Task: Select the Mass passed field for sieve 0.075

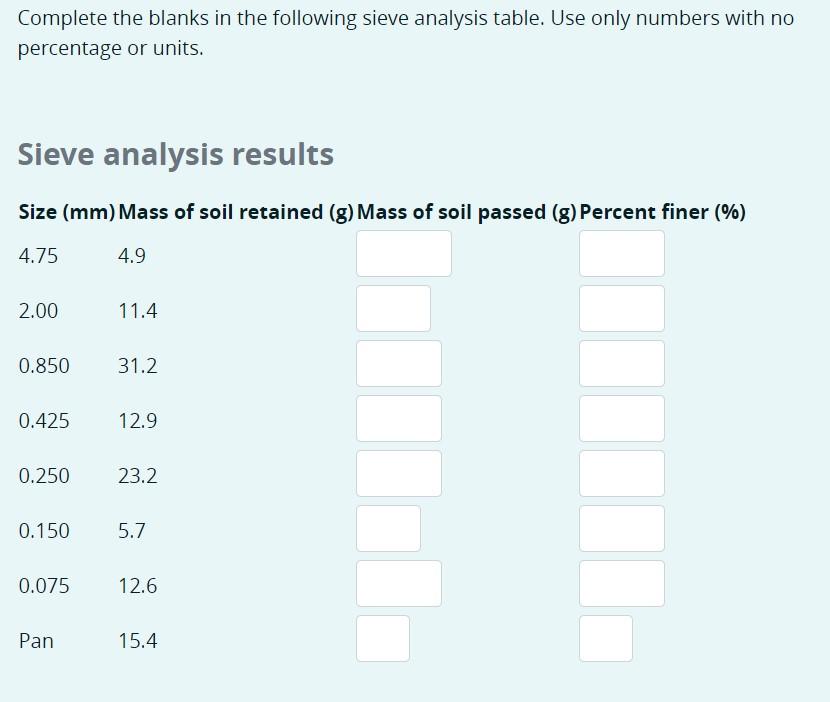Action: [x=398, y=583]
